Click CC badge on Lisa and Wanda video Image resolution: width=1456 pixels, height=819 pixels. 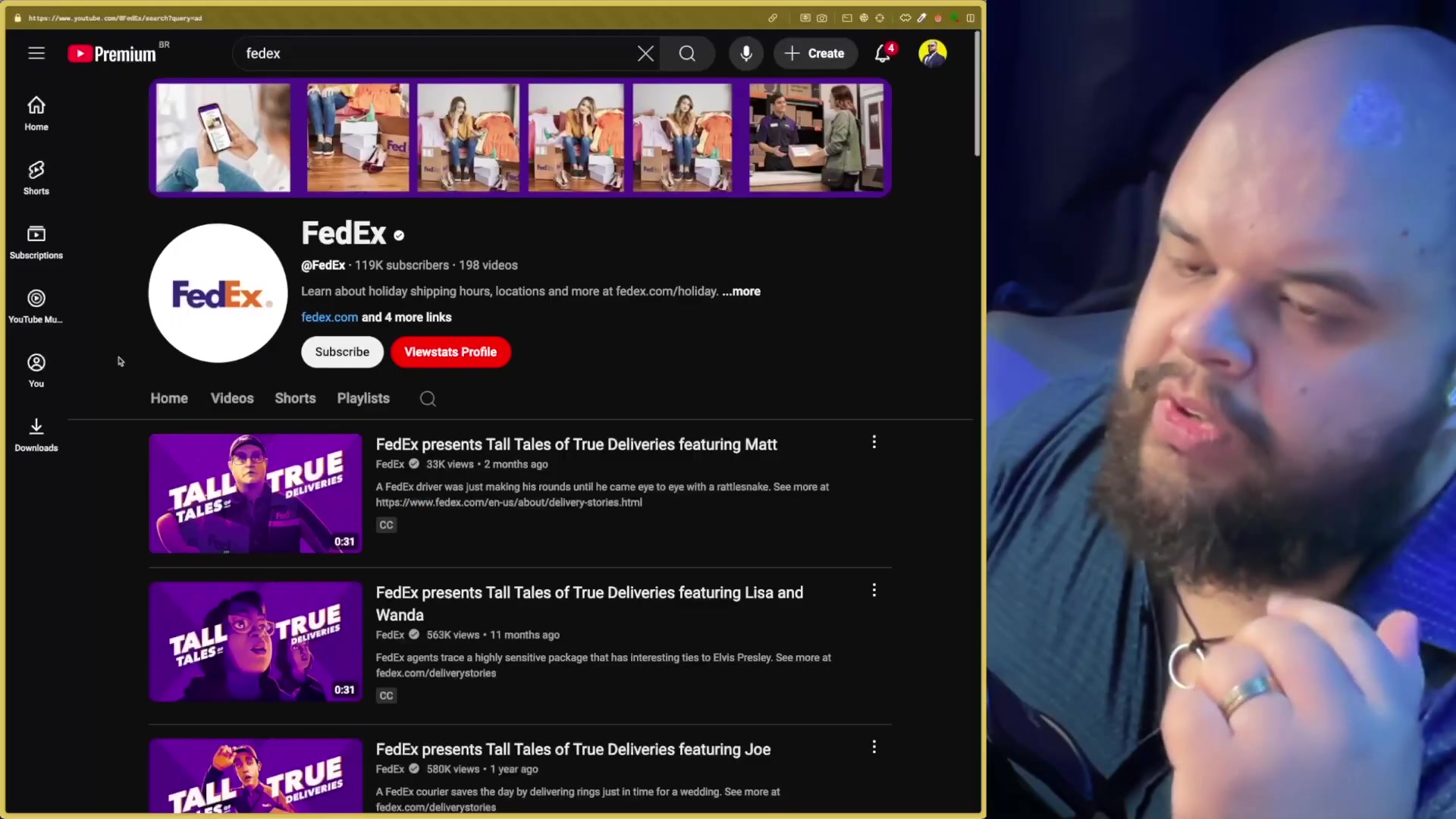(x=386, y=695)
